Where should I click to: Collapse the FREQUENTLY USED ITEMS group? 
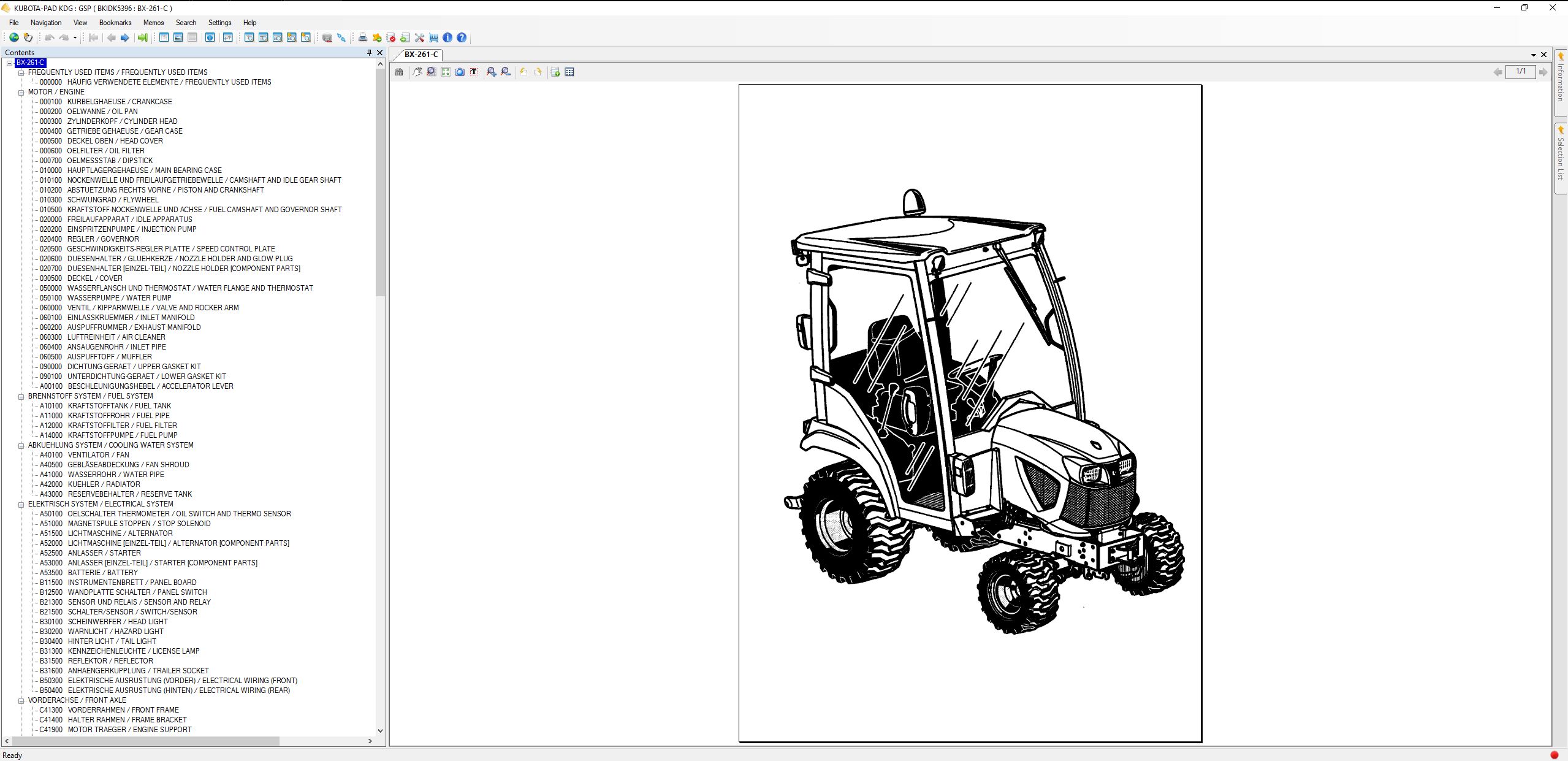(x=21, y=72)
